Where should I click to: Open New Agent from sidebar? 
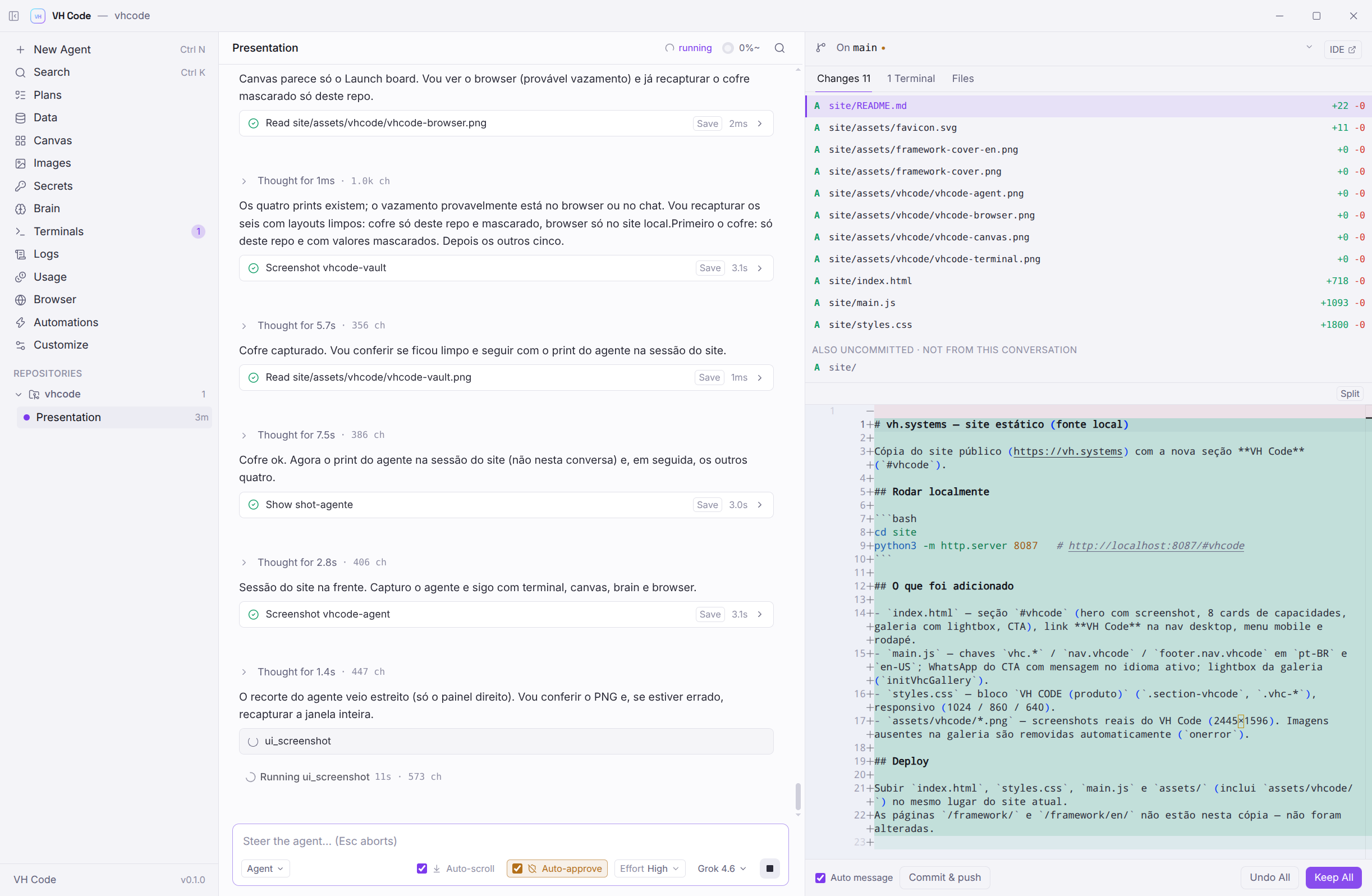109,49
